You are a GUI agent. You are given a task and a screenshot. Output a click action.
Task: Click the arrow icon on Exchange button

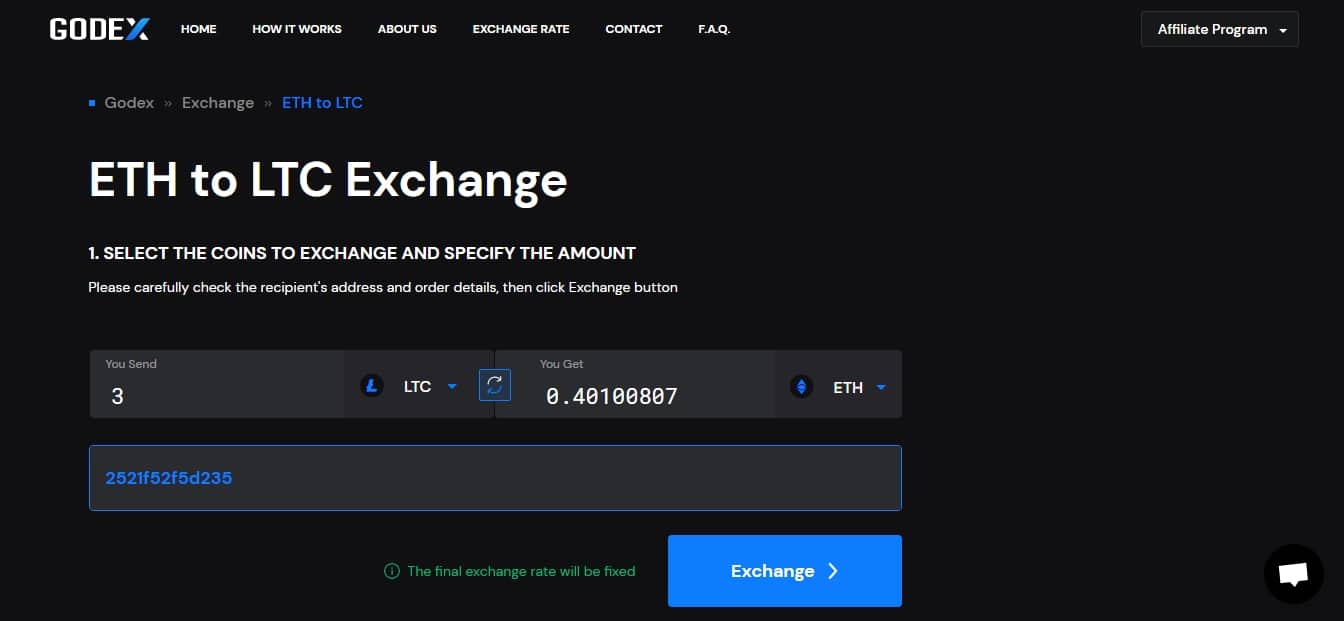(833, 571)
